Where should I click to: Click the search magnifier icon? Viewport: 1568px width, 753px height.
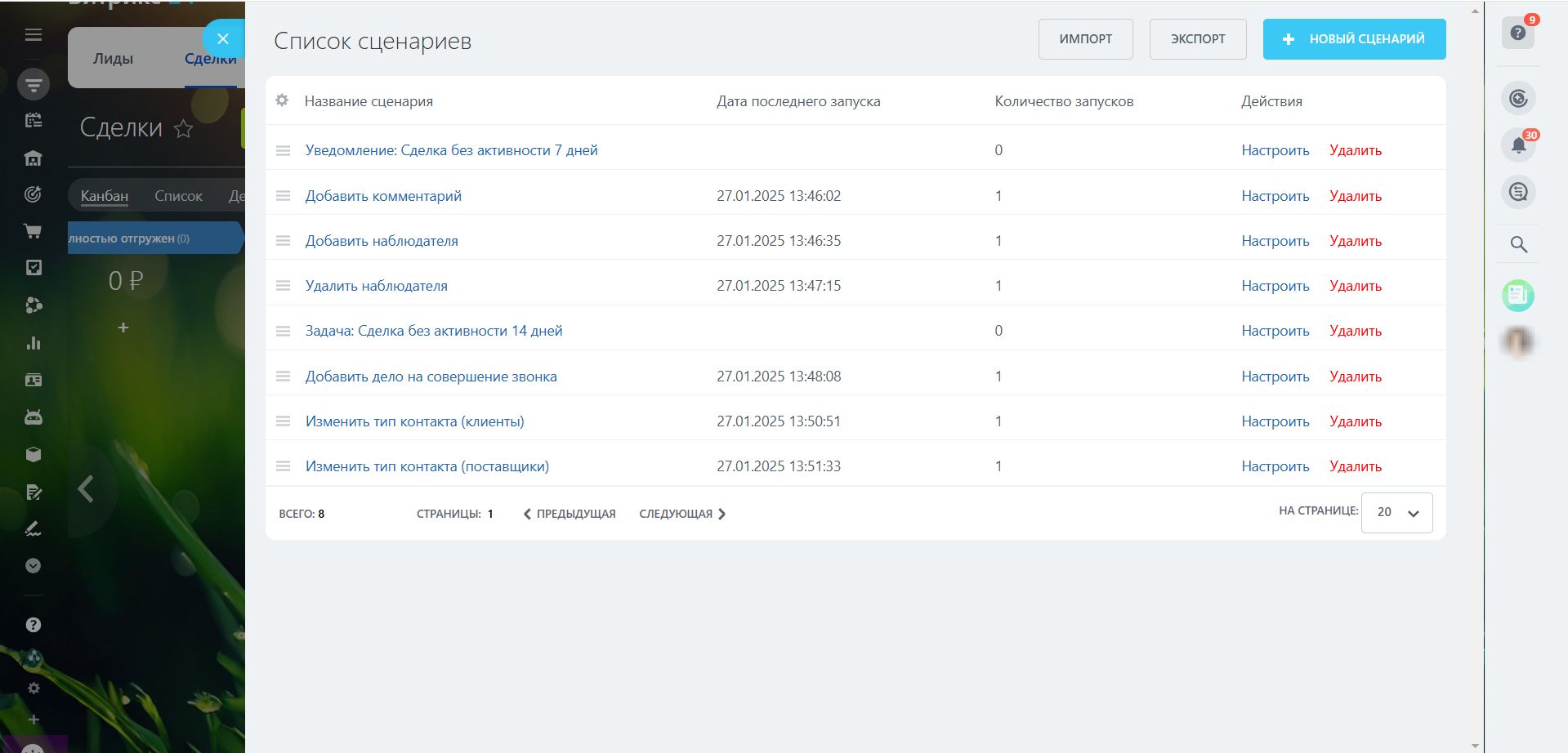coord(1518,244)
